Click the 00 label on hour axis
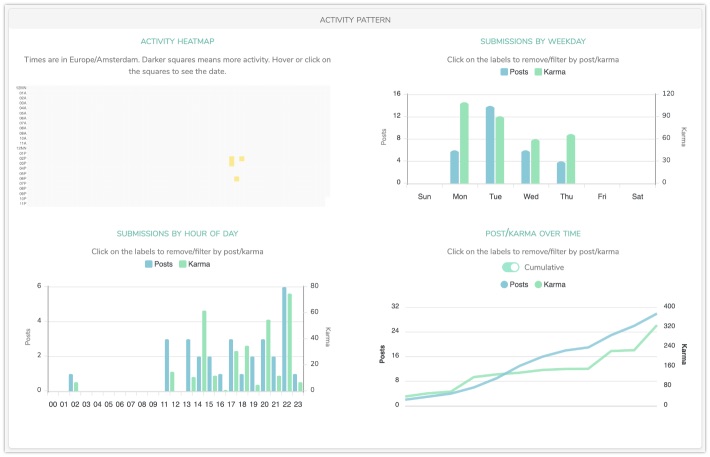Screen dimensions: 710x457 [x=53, y=404]
